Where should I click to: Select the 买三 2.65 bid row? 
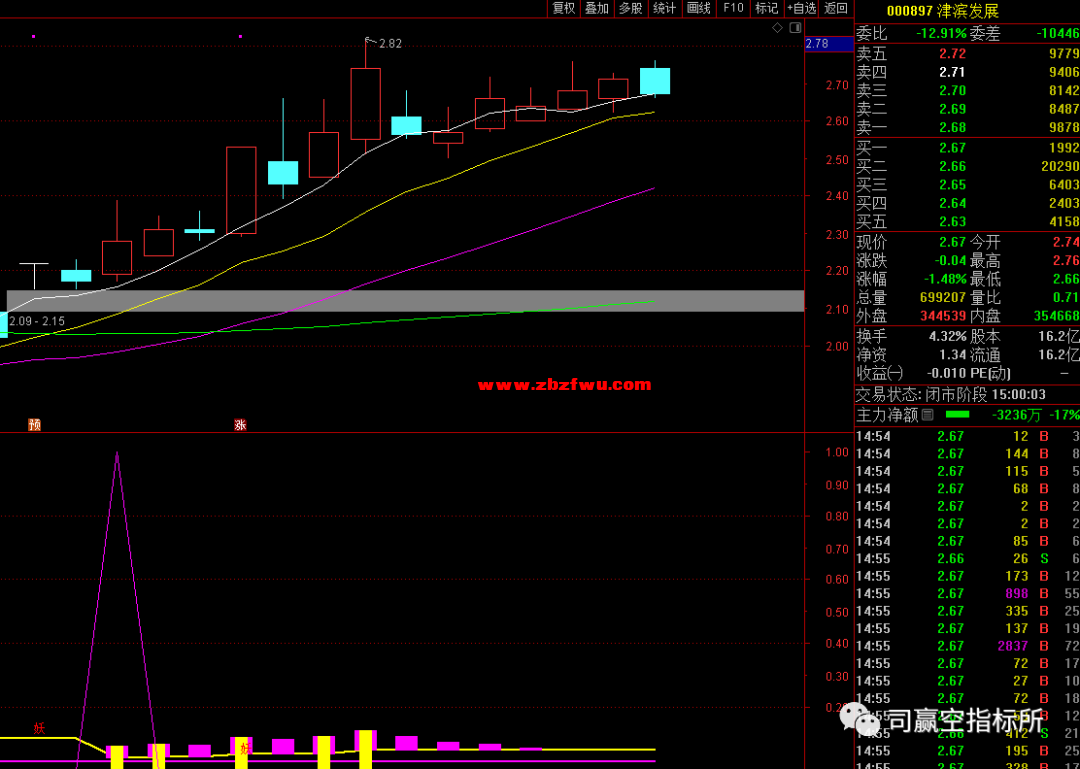point(967,185)
